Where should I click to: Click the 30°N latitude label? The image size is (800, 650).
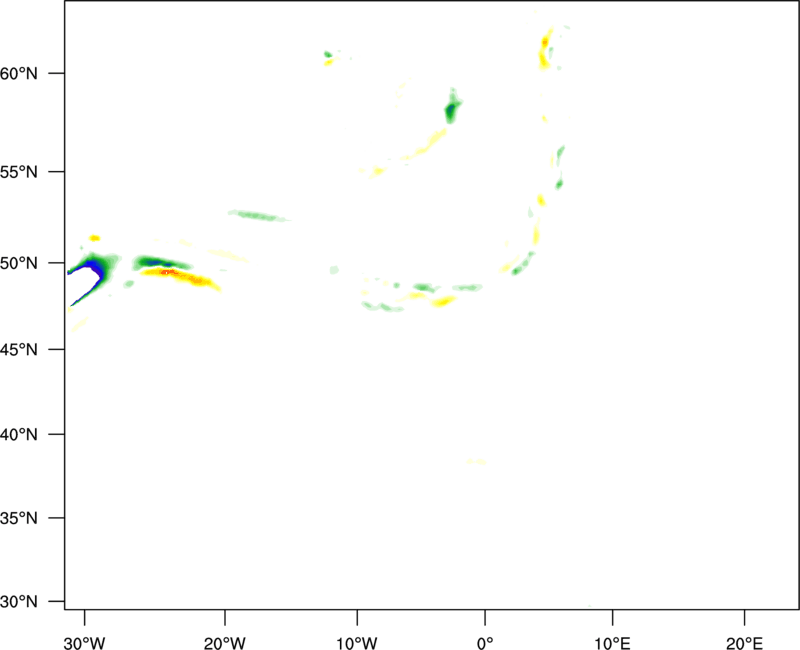[19, 602]
